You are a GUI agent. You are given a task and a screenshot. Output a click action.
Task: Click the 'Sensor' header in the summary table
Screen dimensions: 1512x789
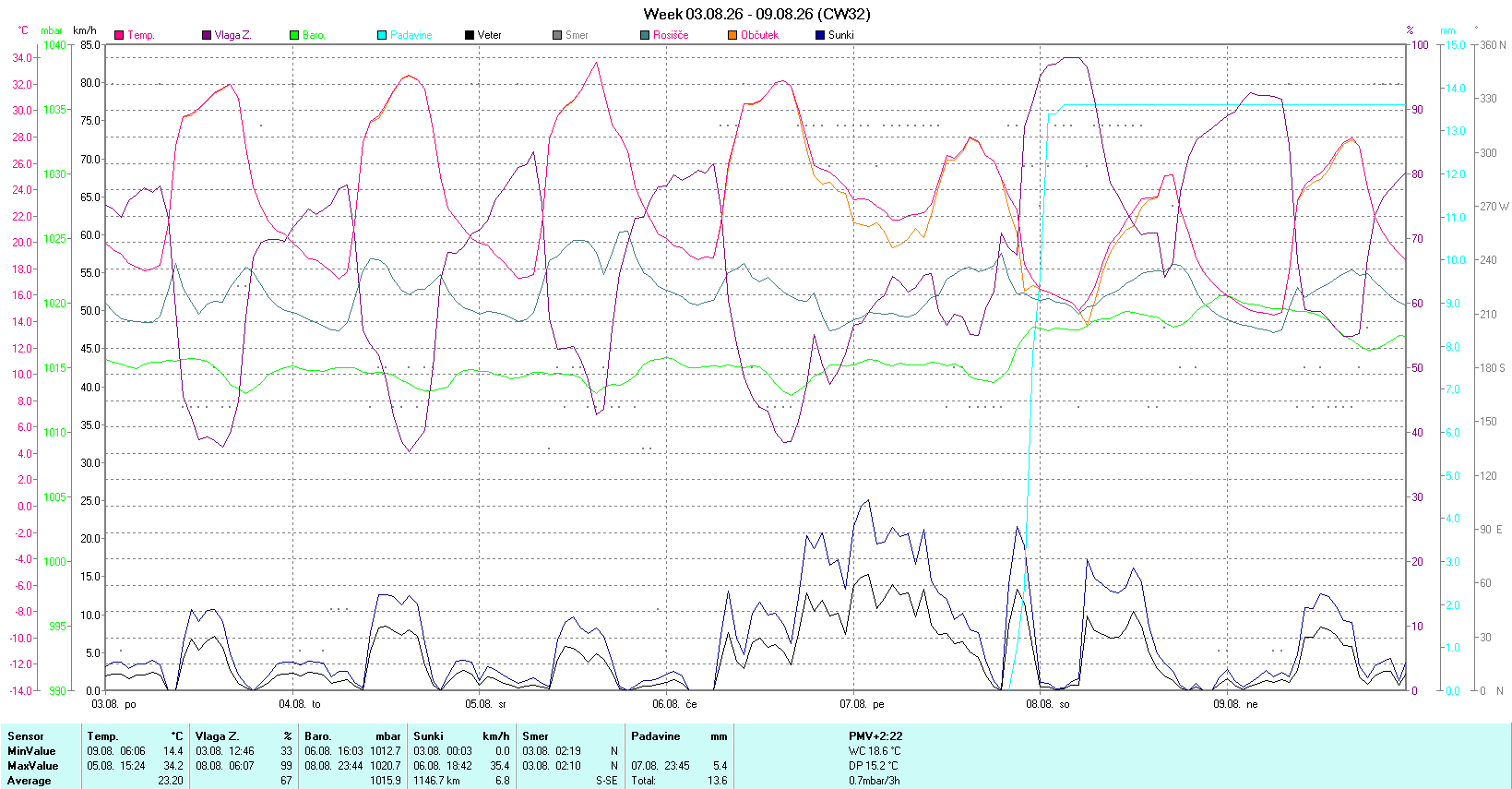point(26,736)
